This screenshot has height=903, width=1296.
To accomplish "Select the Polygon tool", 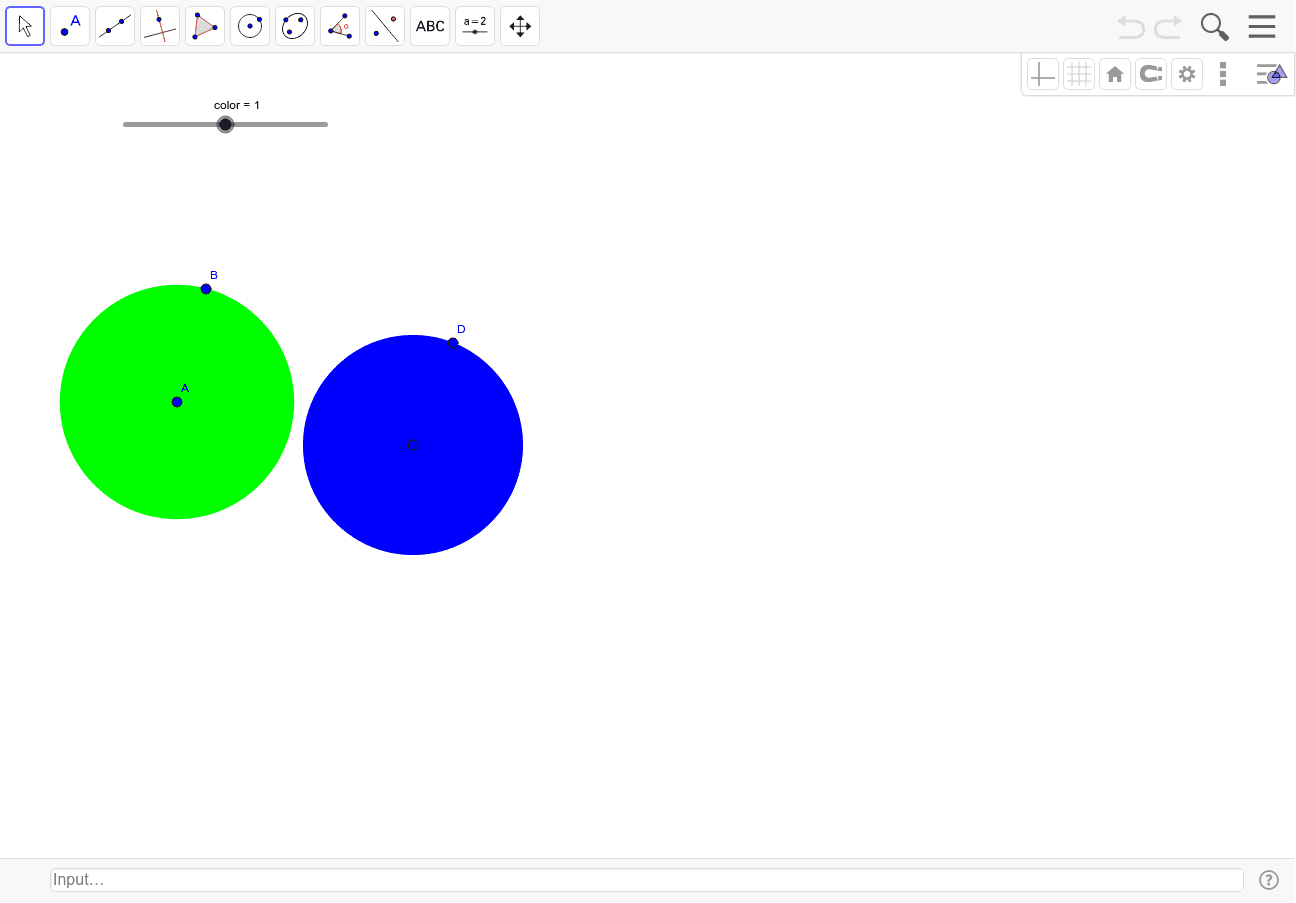I will 205,26.
